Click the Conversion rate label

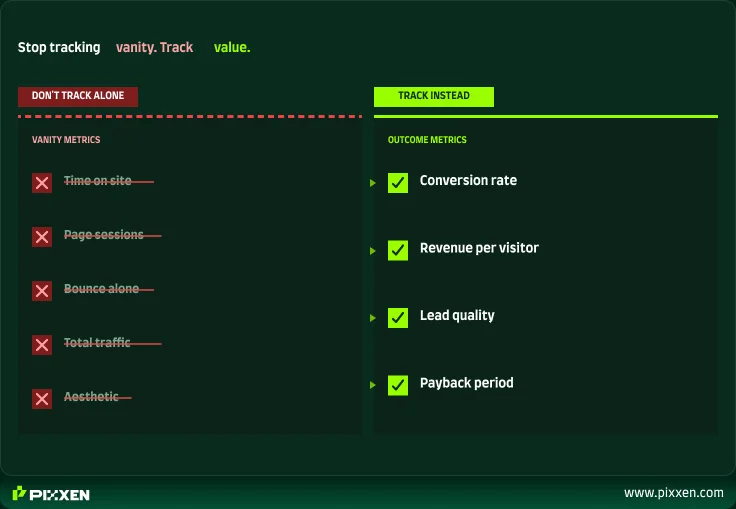point(468,180)
